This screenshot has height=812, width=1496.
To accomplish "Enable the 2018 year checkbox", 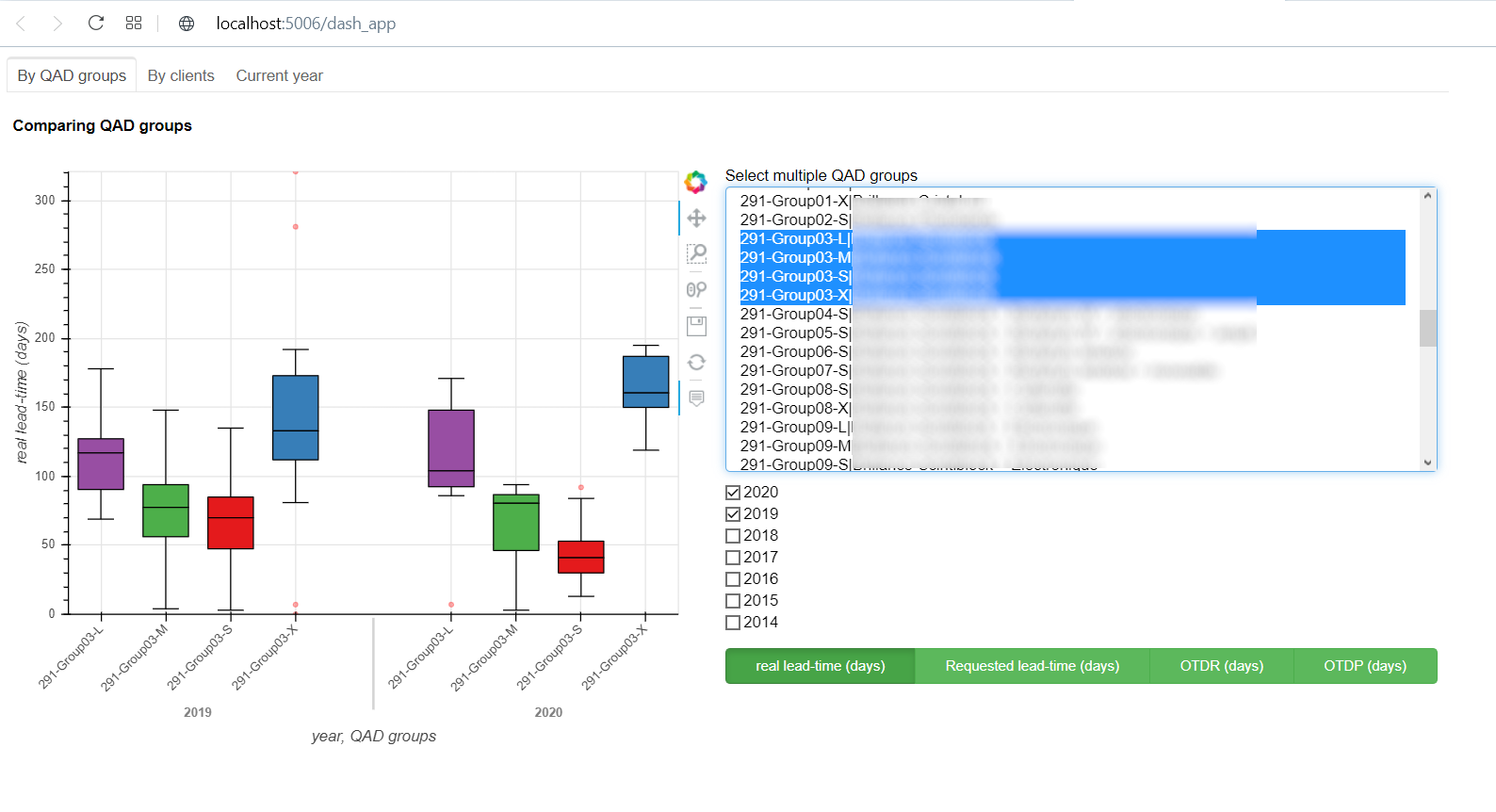I will pos(733,536).
